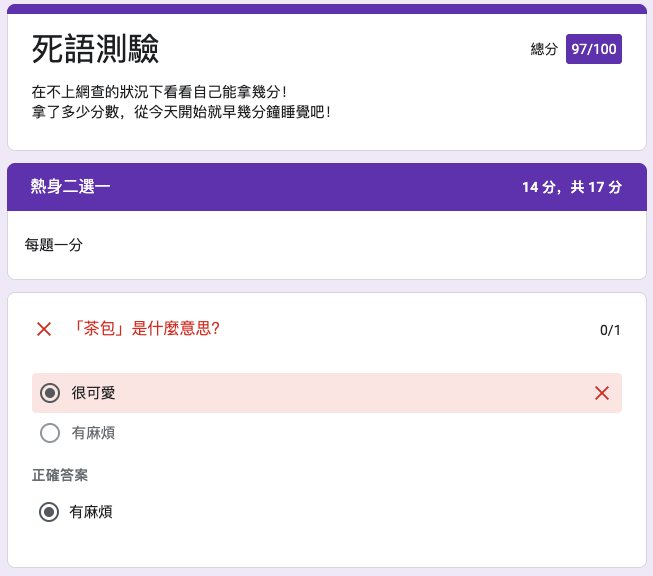The image size is (653, 576).
Task: Click the description line 拿了多少分數，從今天開始就早幾分鐘睡覺吧
Action: click(181, 112)
